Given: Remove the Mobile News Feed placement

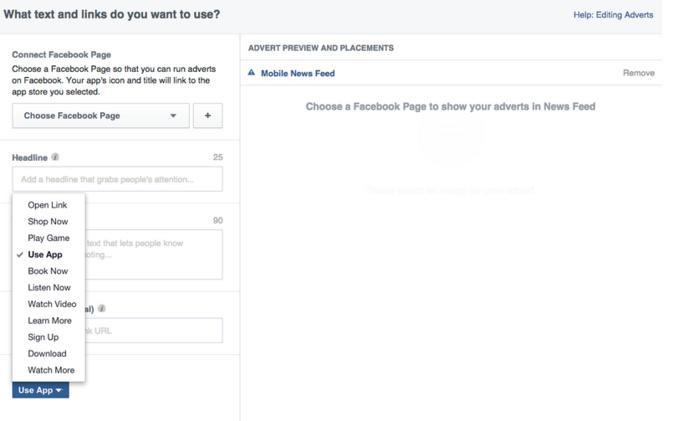Looking at the screenshot, I should click(x=638, y=73).
